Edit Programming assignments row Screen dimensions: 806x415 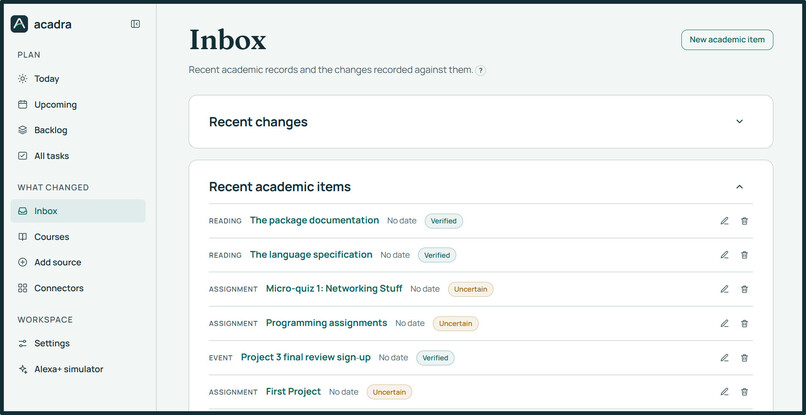tap(724, 323)
